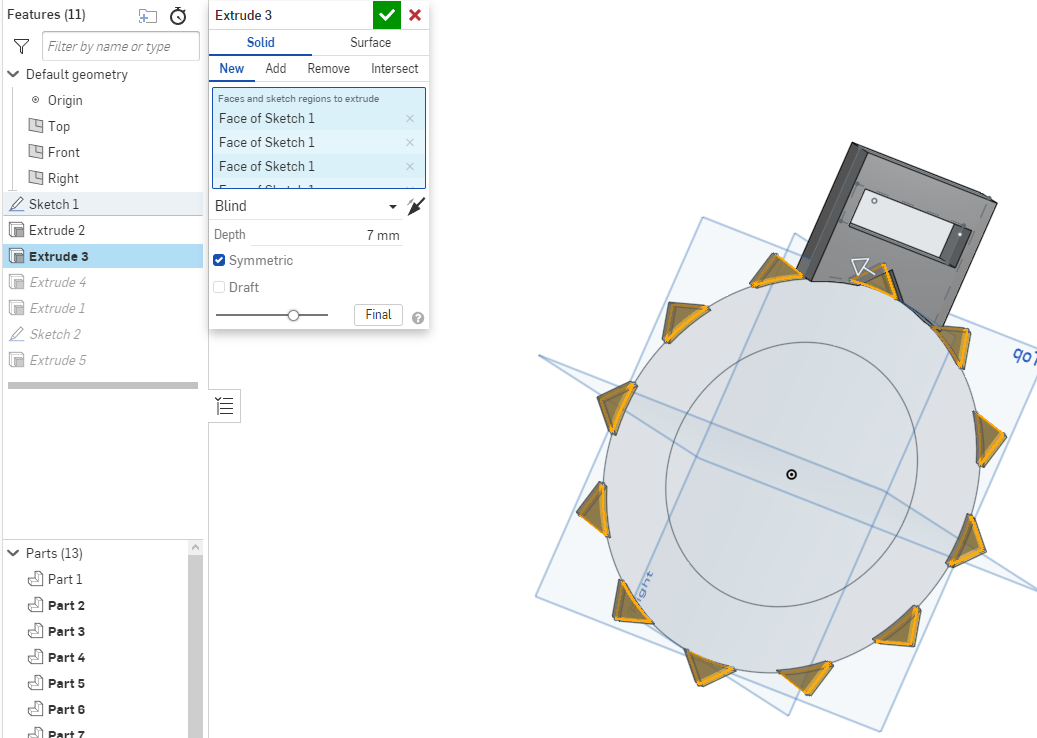The width and height of the screenshot is (1037, 738).
Task: Click the Parts list scrollbar up arrow
Action: (195, 548)
